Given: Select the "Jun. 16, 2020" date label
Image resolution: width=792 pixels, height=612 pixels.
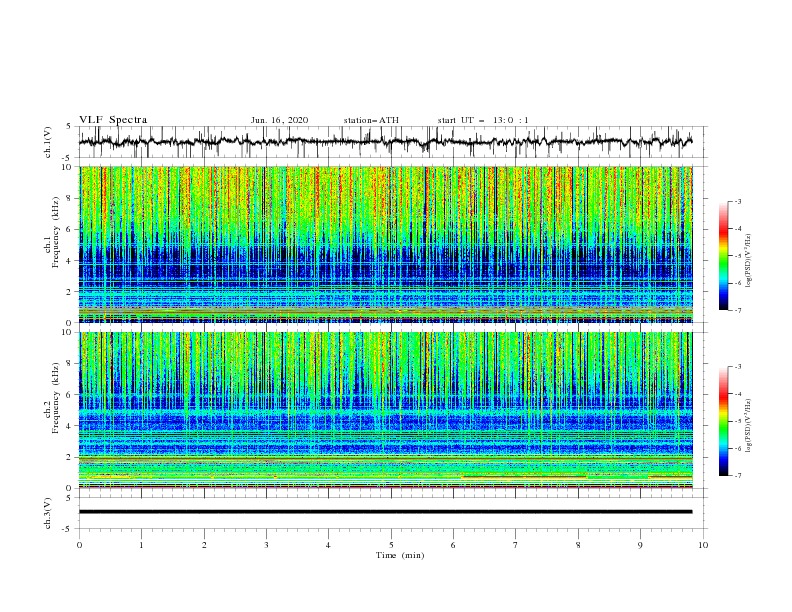Looking at the screenshot, I should [x=279, y=120].
